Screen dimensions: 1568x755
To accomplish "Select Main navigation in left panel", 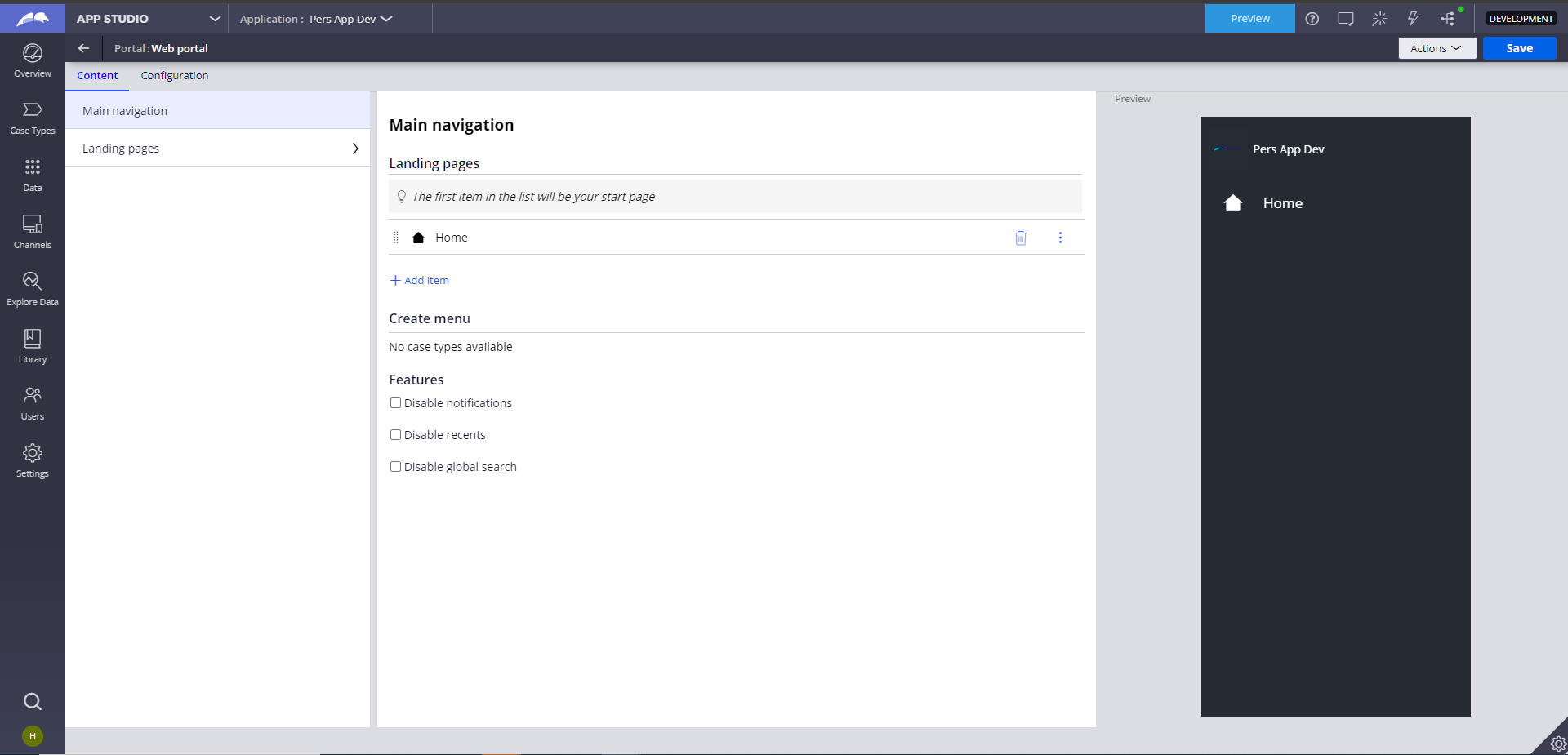I will (x=125, y=111).
